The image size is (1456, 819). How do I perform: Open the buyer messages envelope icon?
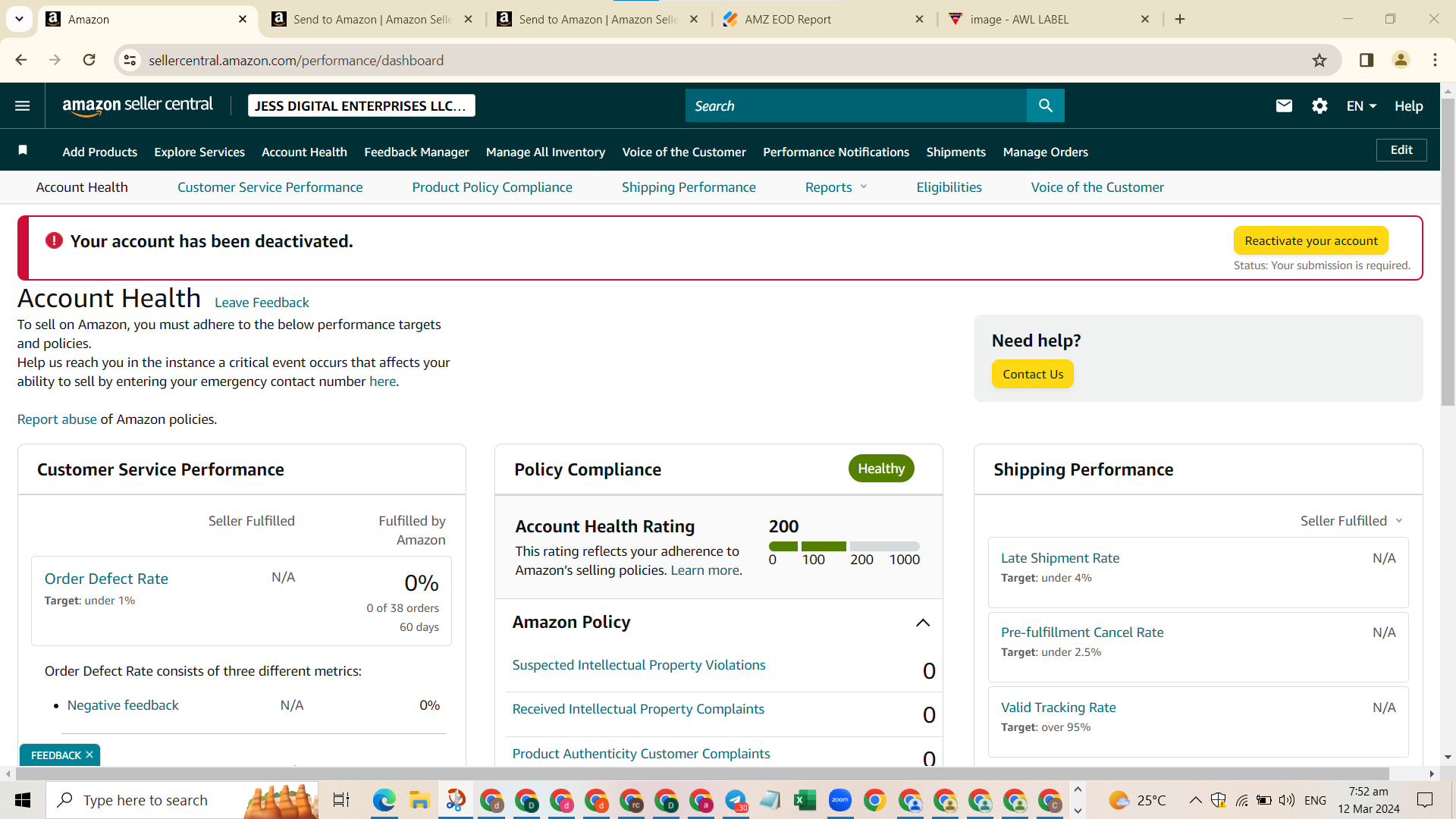[1284, 106]
